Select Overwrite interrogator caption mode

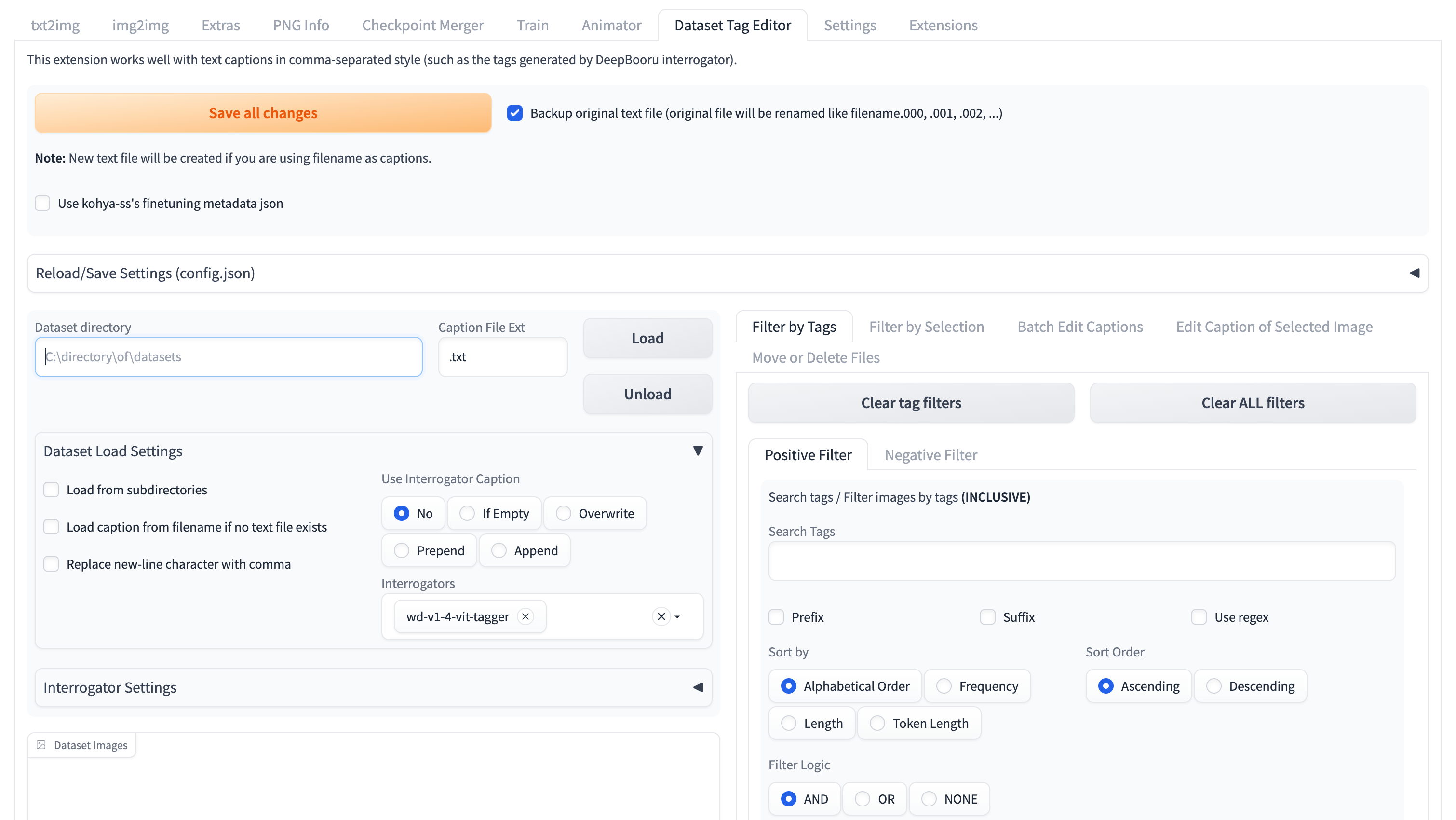point(564,514)
